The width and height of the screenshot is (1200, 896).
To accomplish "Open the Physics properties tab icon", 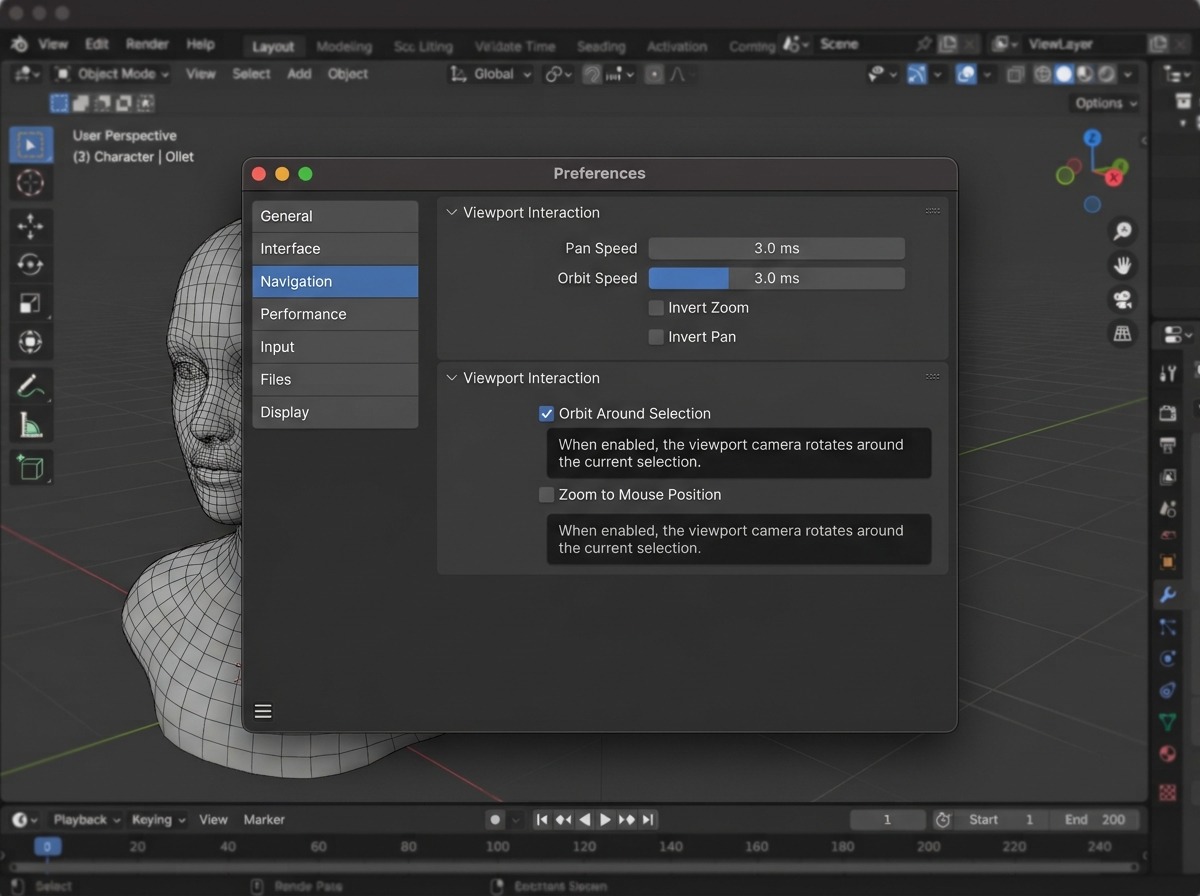I will pyautogui.click(x=1168, y=658).
